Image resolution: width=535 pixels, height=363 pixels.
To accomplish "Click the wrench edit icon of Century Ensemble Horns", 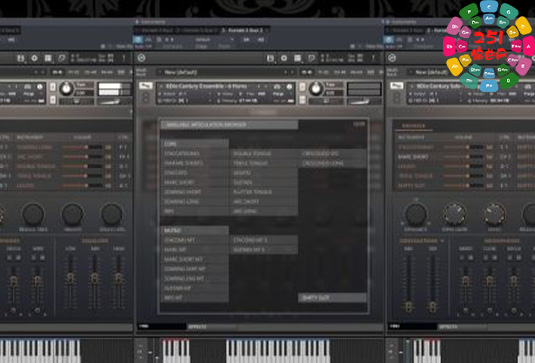I will (146, 86).
